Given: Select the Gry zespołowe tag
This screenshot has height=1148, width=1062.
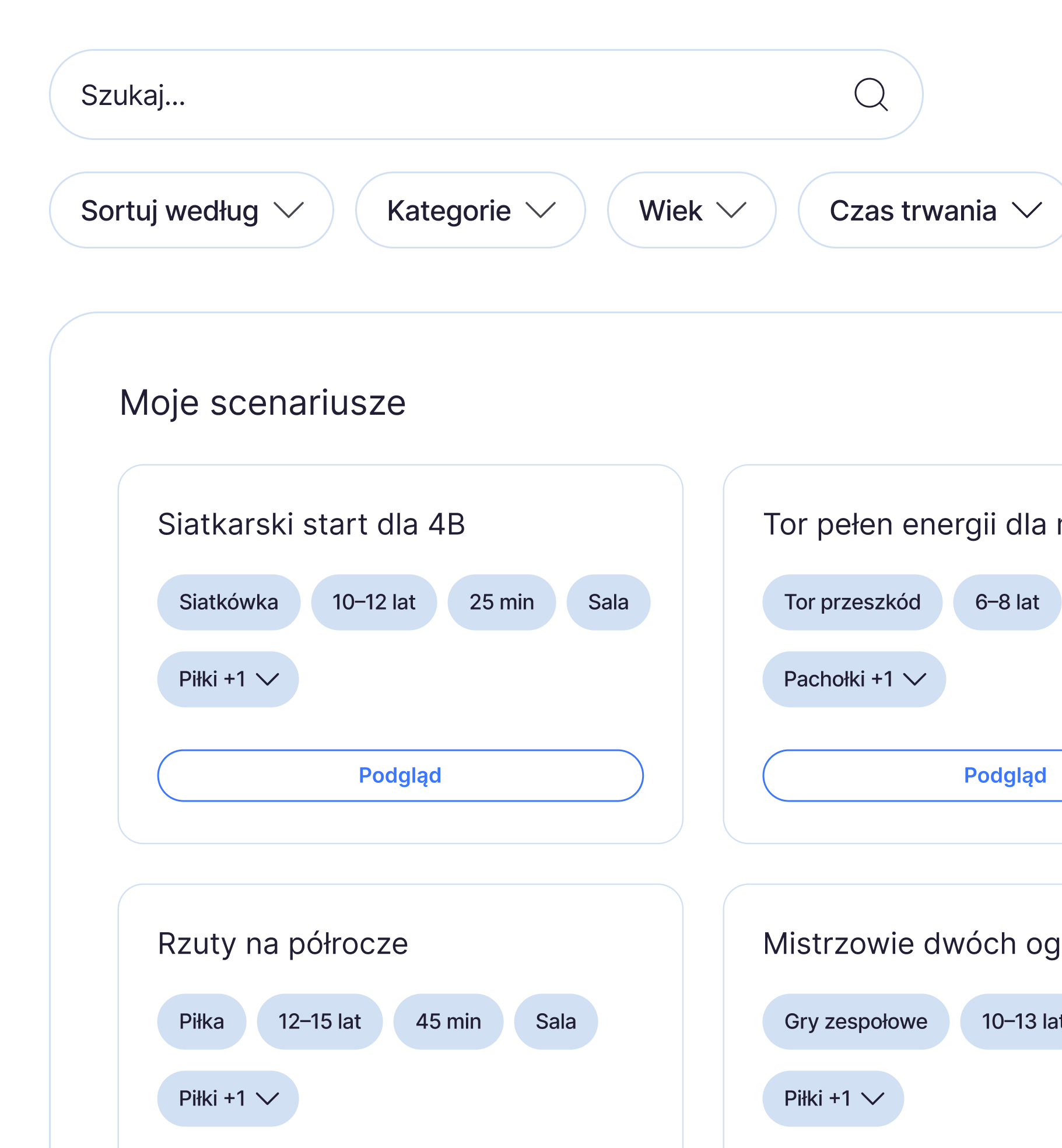Looking at the screenshot, I should [x=856, y=1021].
